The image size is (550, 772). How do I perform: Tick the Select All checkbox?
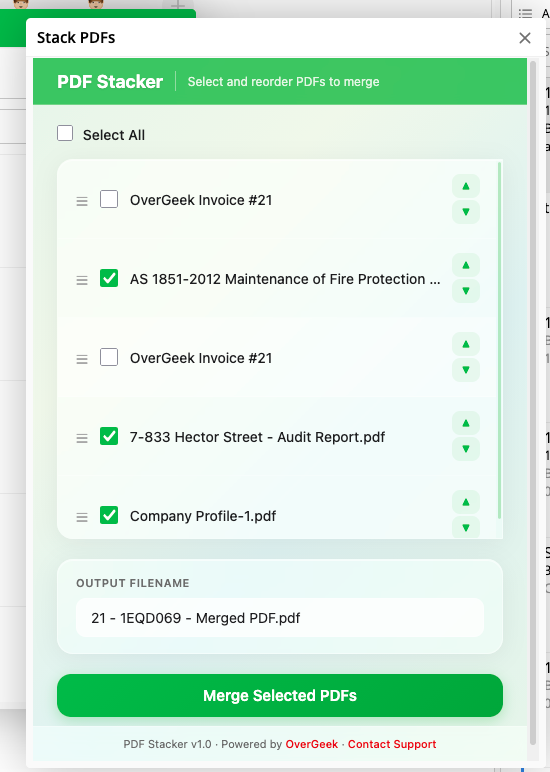tap(65, 133)
